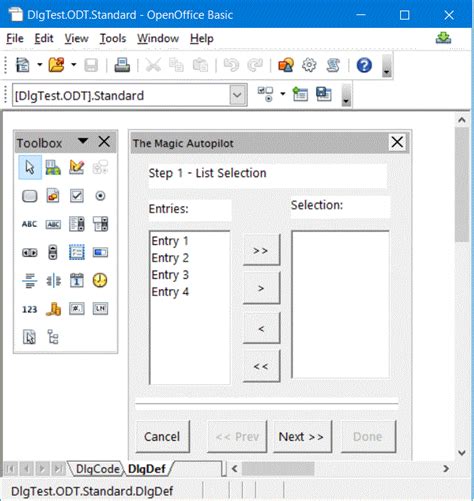Choose the Currency Field coins tool
The height and width of the screenshot is (501, 474).
tap(53, 309)
